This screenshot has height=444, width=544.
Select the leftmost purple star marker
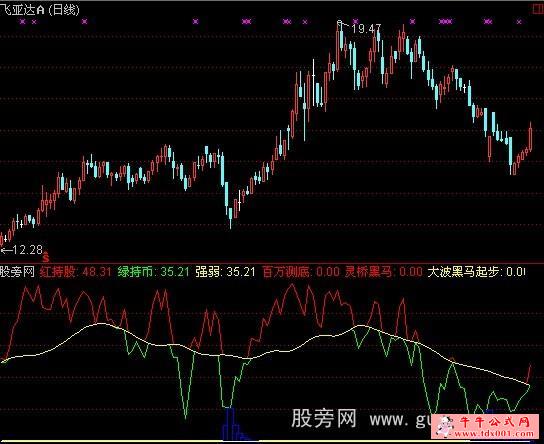pos(23,22)
